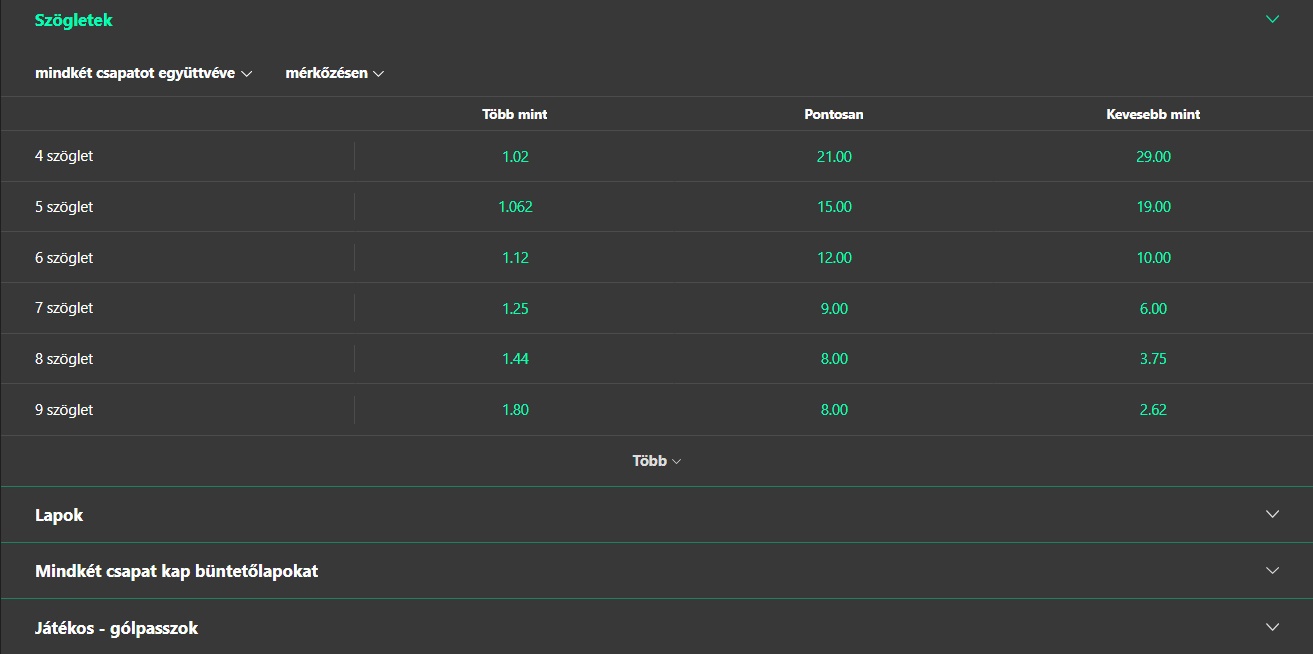Select 12.00 odds for exactly 6 szöglet
The image size is (1313, 654).
834,258
